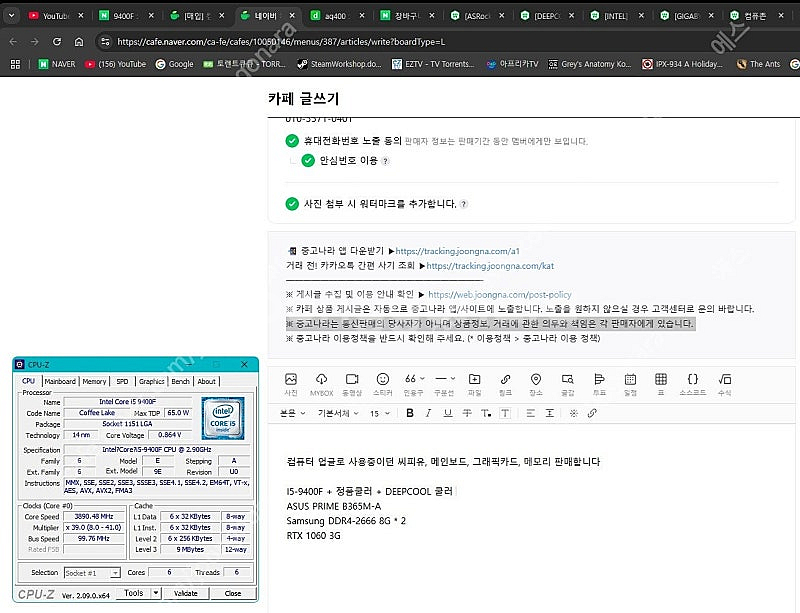Open the sticker (스티커) picker

pyautogui.click(x=383, y=384)
